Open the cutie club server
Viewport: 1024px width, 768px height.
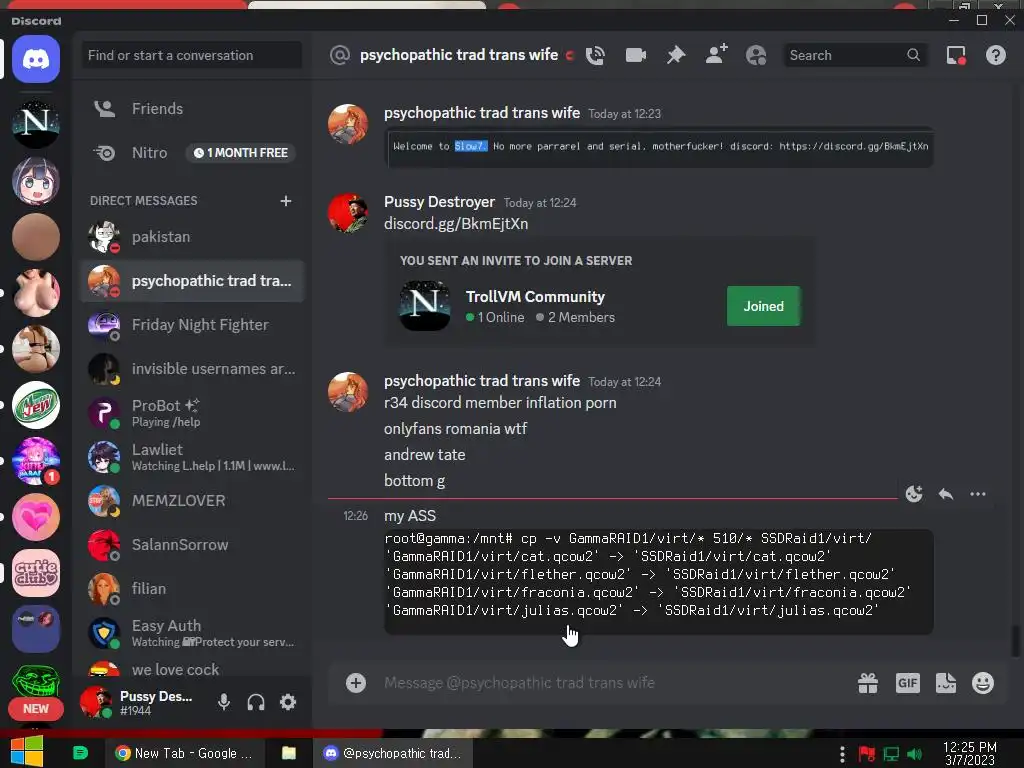[x=36, y=573]
